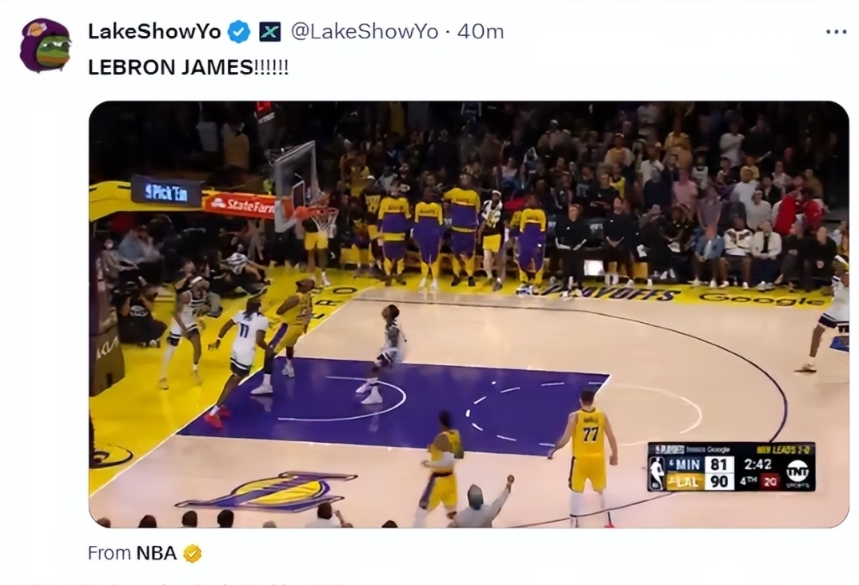Click the blue verified badge beside LakeShowYo

[x=238, y=32]
